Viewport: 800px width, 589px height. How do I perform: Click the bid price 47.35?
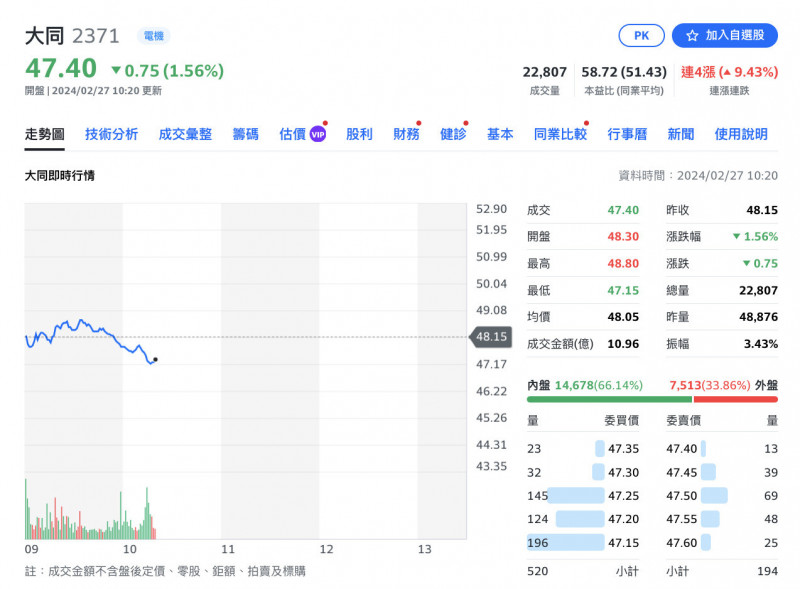(623, 449)
